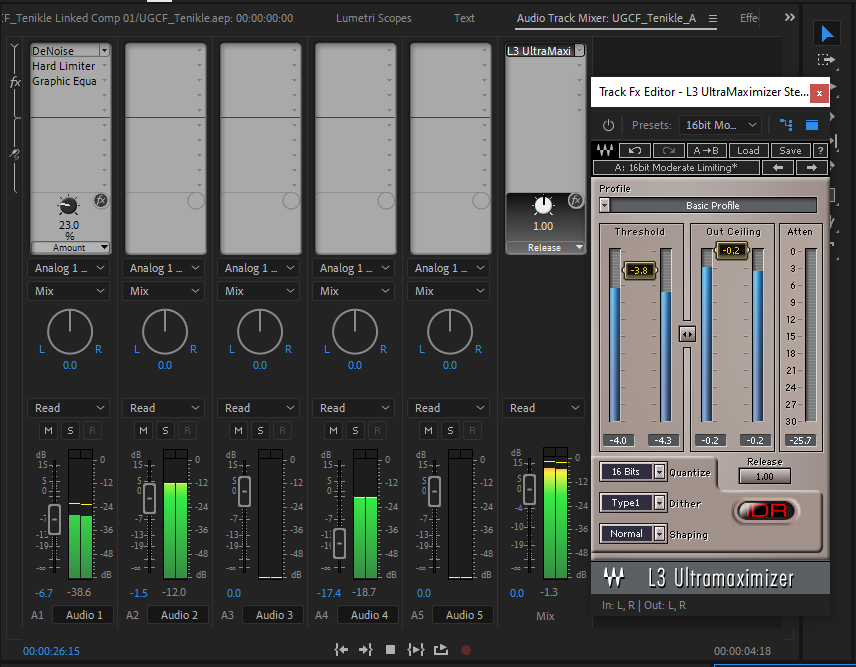This screenshot has height=667, width=856.
Task: Select the Selection tool arrow icon
Action: pos(827,34)
